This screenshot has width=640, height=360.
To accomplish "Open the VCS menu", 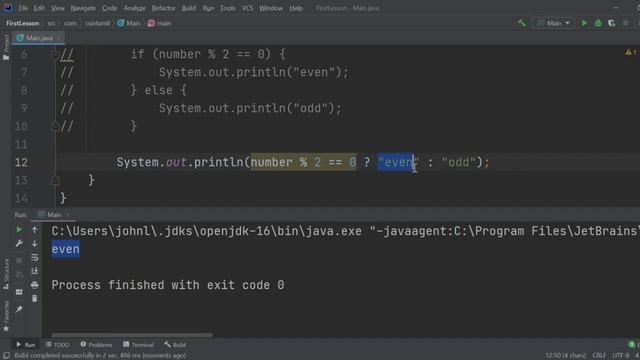I will [247, 8].
